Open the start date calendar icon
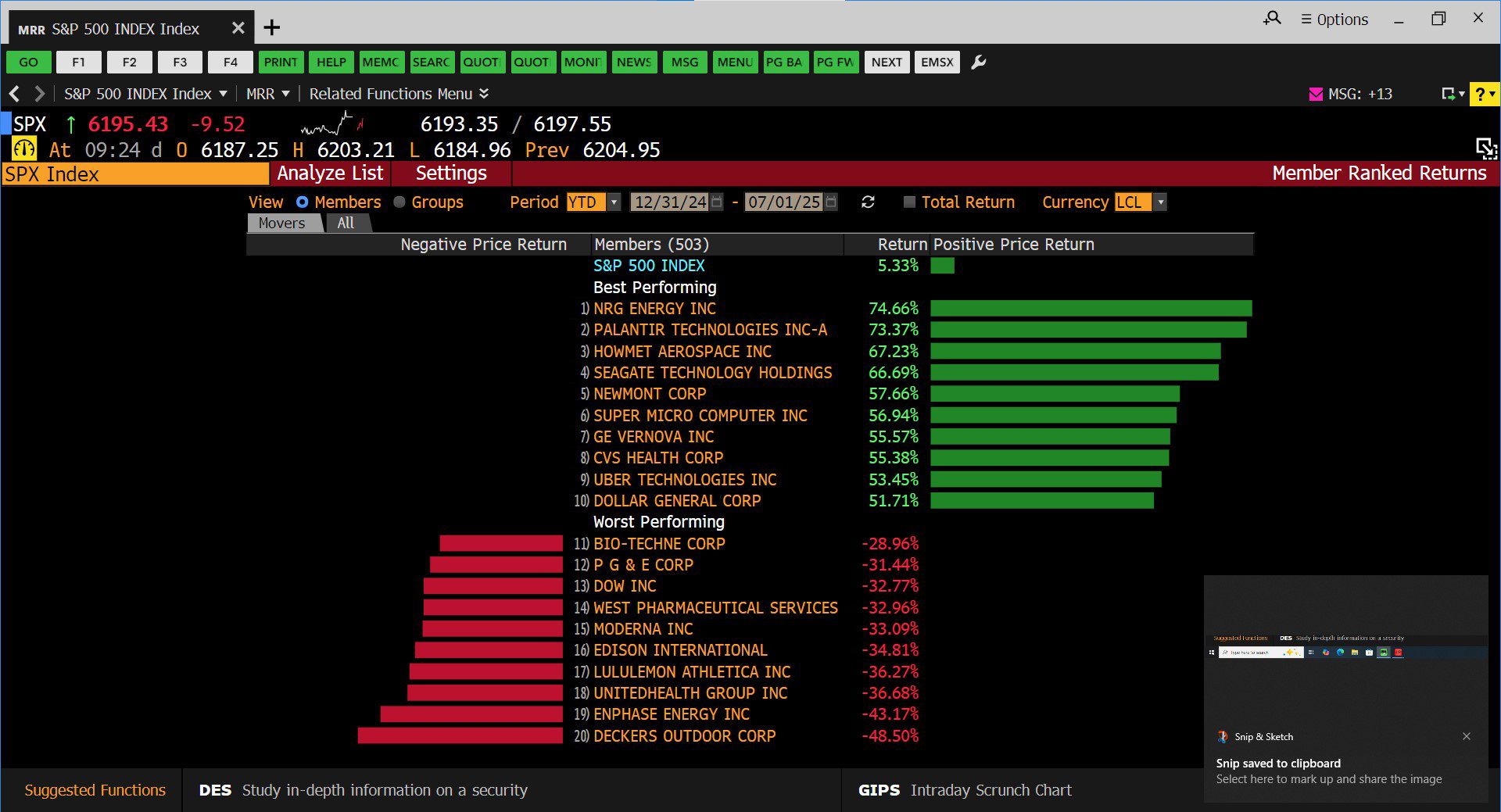Screen dimensions: 1501x812 pyautogui.click(x=717, y=202)
